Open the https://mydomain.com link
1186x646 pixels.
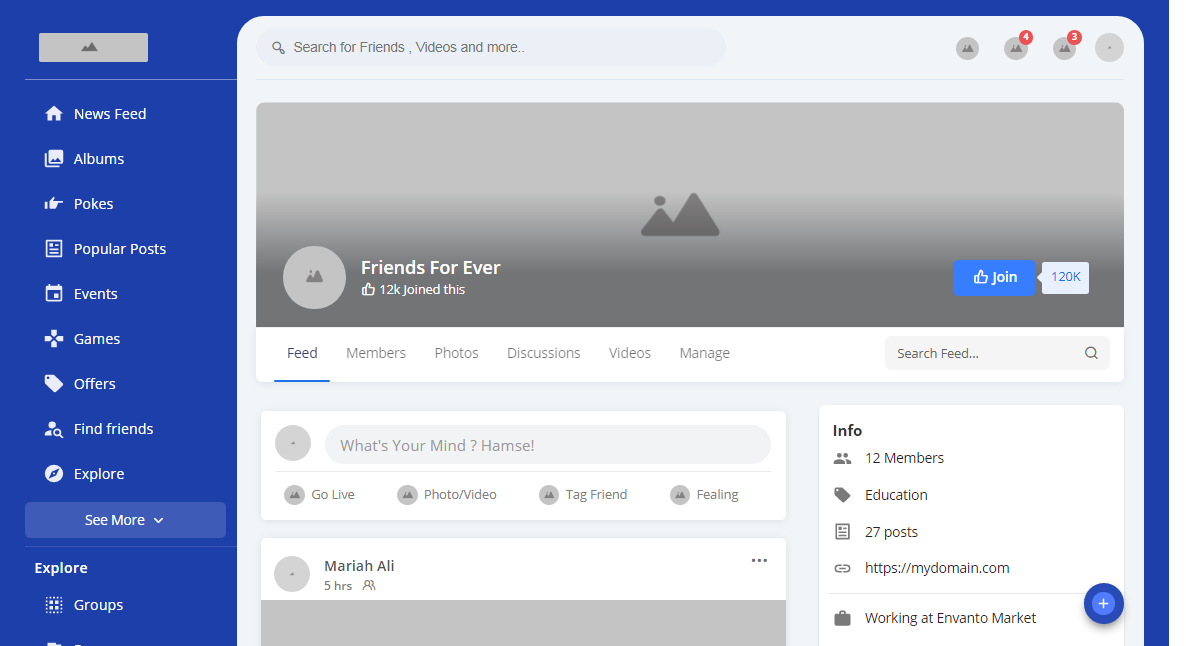pos(936,568)
